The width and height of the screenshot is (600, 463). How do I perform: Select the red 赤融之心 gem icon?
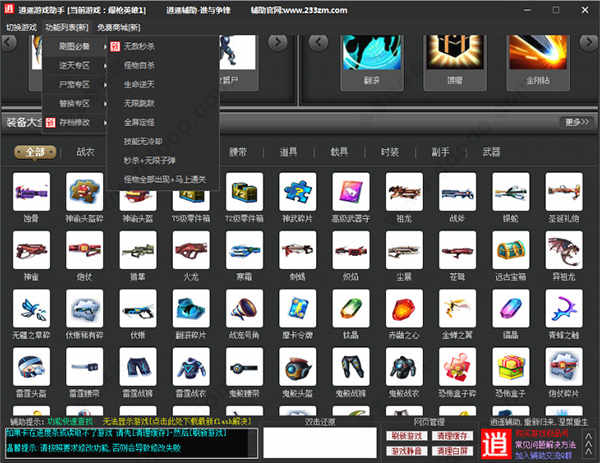(x=404, y=308)
